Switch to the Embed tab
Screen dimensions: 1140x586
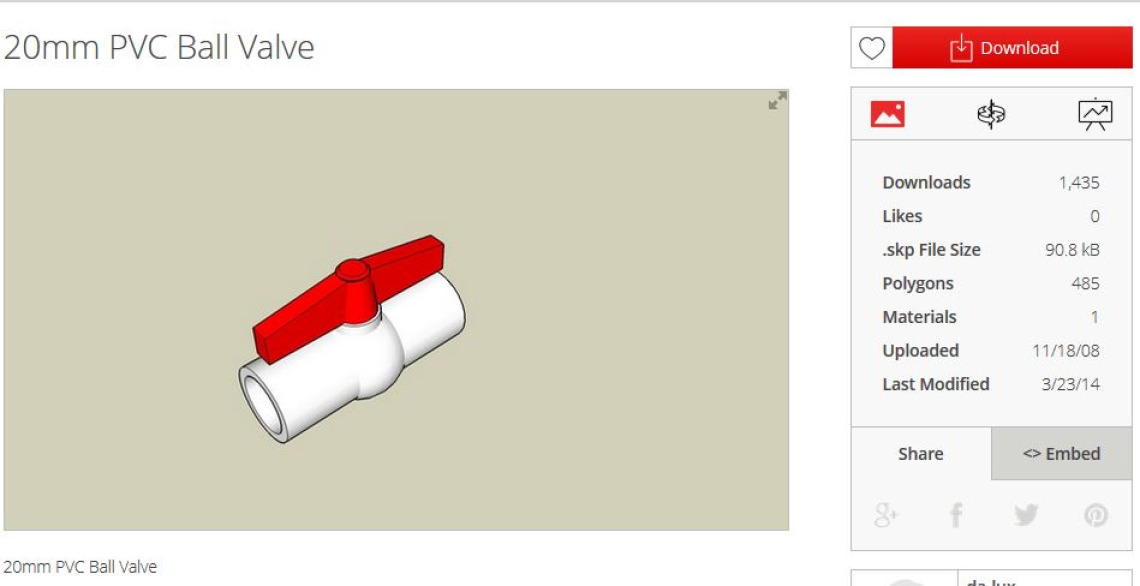coord(1061,454)
